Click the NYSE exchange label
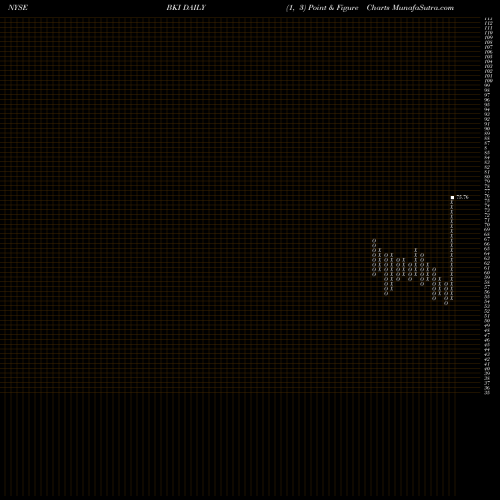 (x=18, y=8)
